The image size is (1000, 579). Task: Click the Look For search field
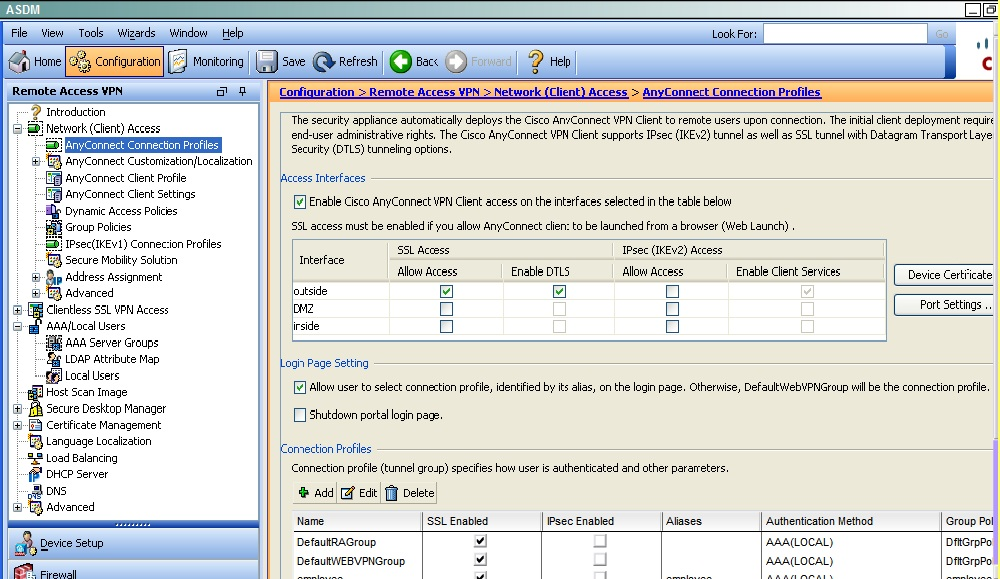(845, 34)
